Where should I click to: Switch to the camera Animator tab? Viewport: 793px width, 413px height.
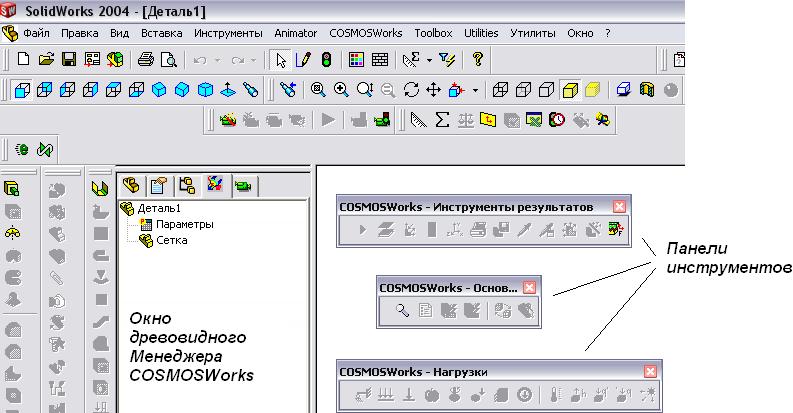tap(243, 186)
